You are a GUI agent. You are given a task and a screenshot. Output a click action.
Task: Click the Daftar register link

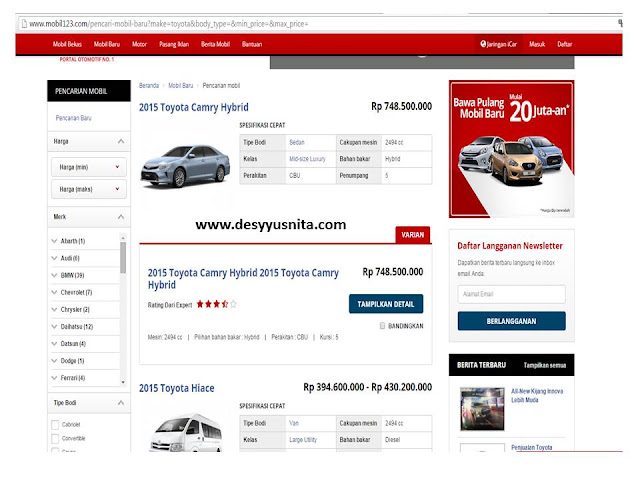565,44
